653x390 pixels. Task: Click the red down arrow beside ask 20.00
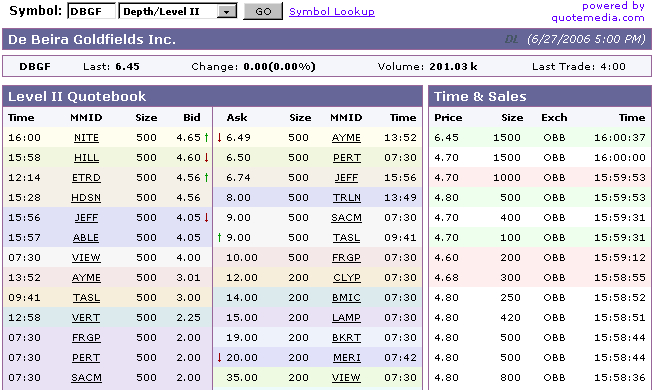point(219,358)
